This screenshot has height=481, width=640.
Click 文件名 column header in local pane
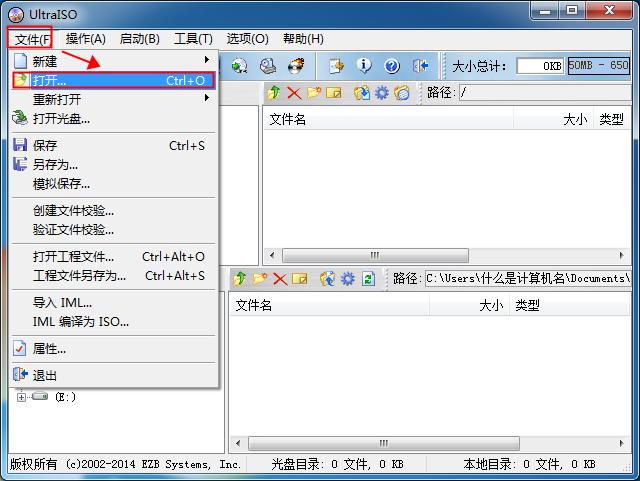329,305
